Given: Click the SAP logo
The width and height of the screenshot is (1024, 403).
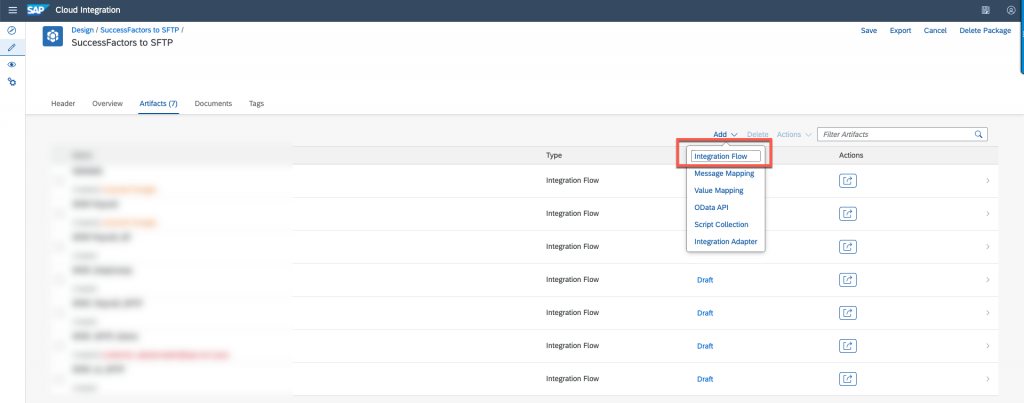Looking at the screenshot, I should point(39,10).
